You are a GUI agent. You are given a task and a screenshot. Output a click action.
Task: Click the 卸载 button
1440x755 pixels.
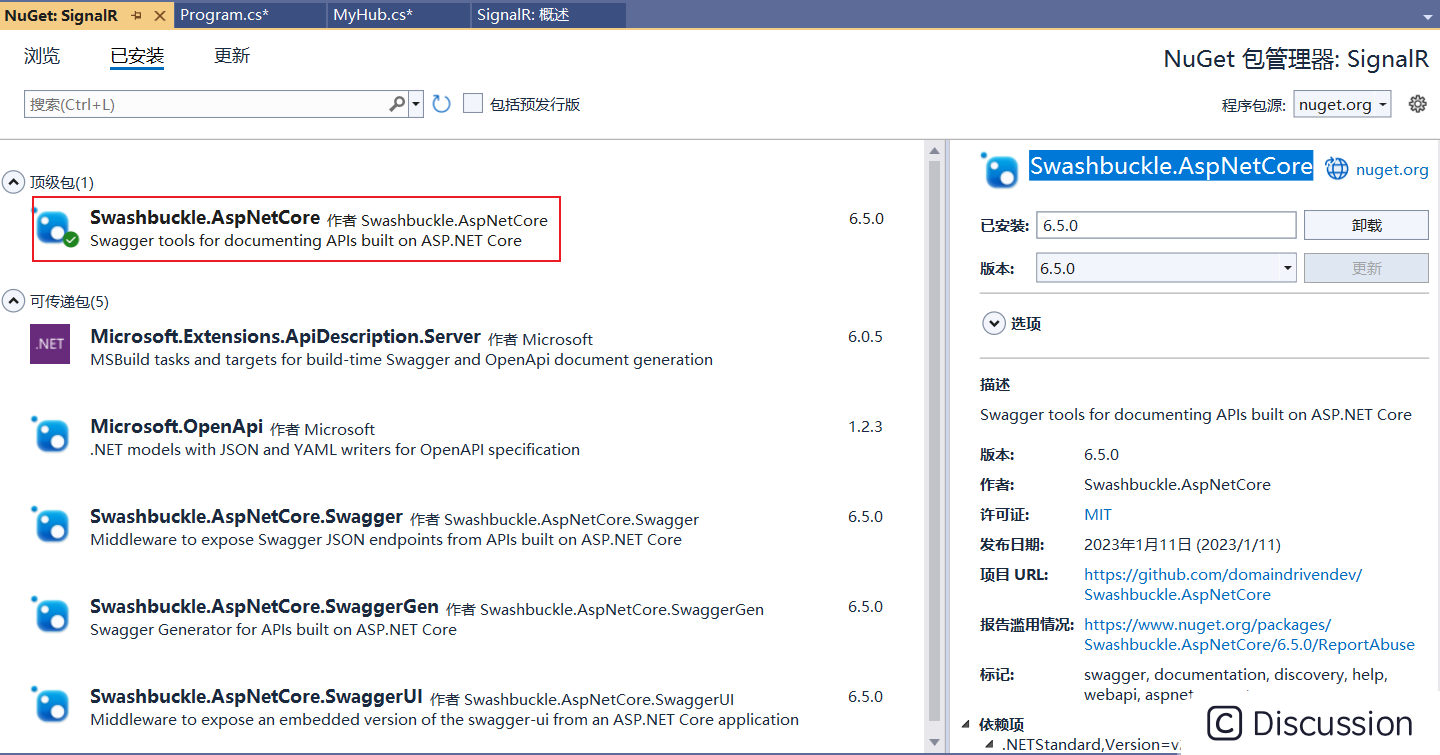tap(1366, 224)
